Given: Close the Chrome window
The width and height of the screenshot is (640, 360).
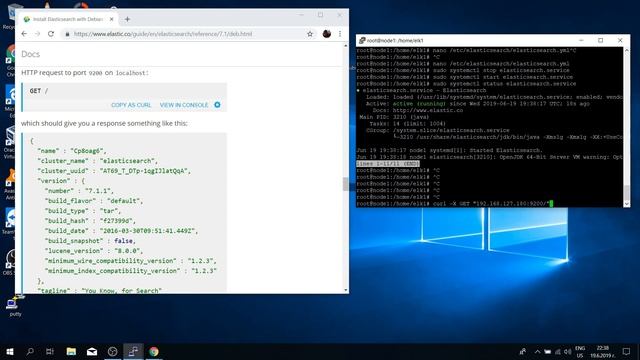Looking at the screenshot, I should [339, 15].
